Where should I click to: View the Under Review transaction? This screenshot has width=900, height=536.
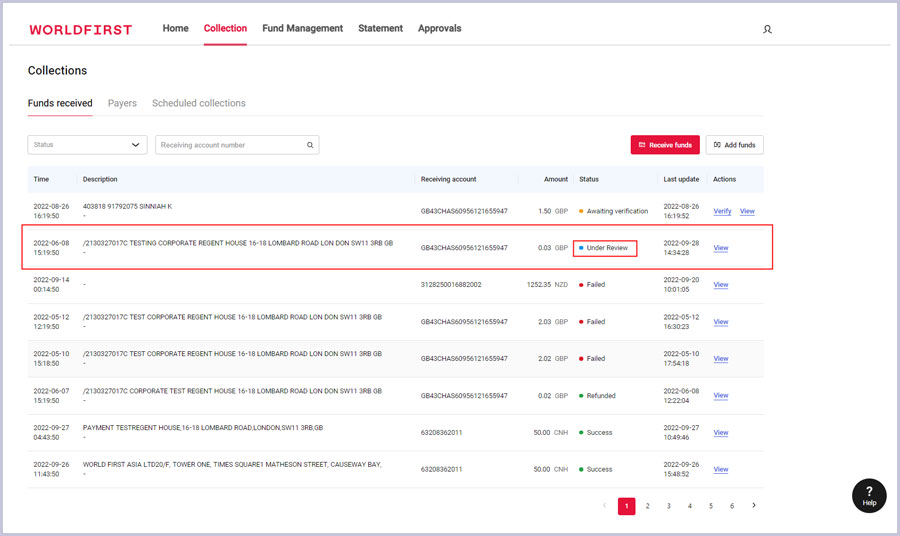(x=720, y=248)
